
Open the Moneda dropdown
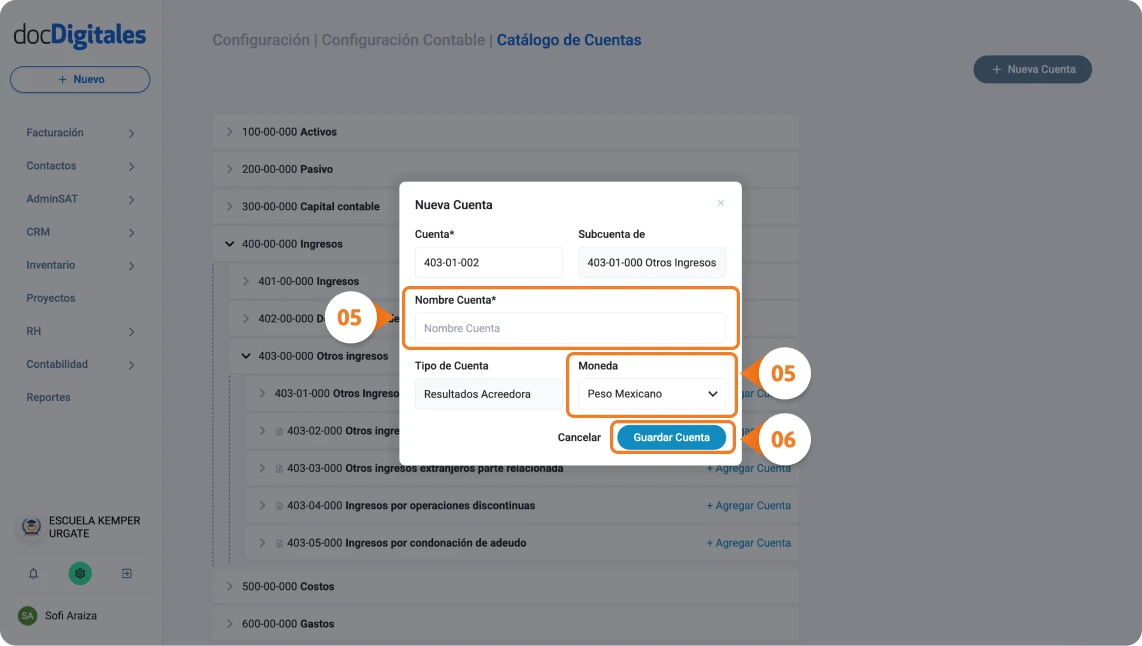tap(651, 393)
